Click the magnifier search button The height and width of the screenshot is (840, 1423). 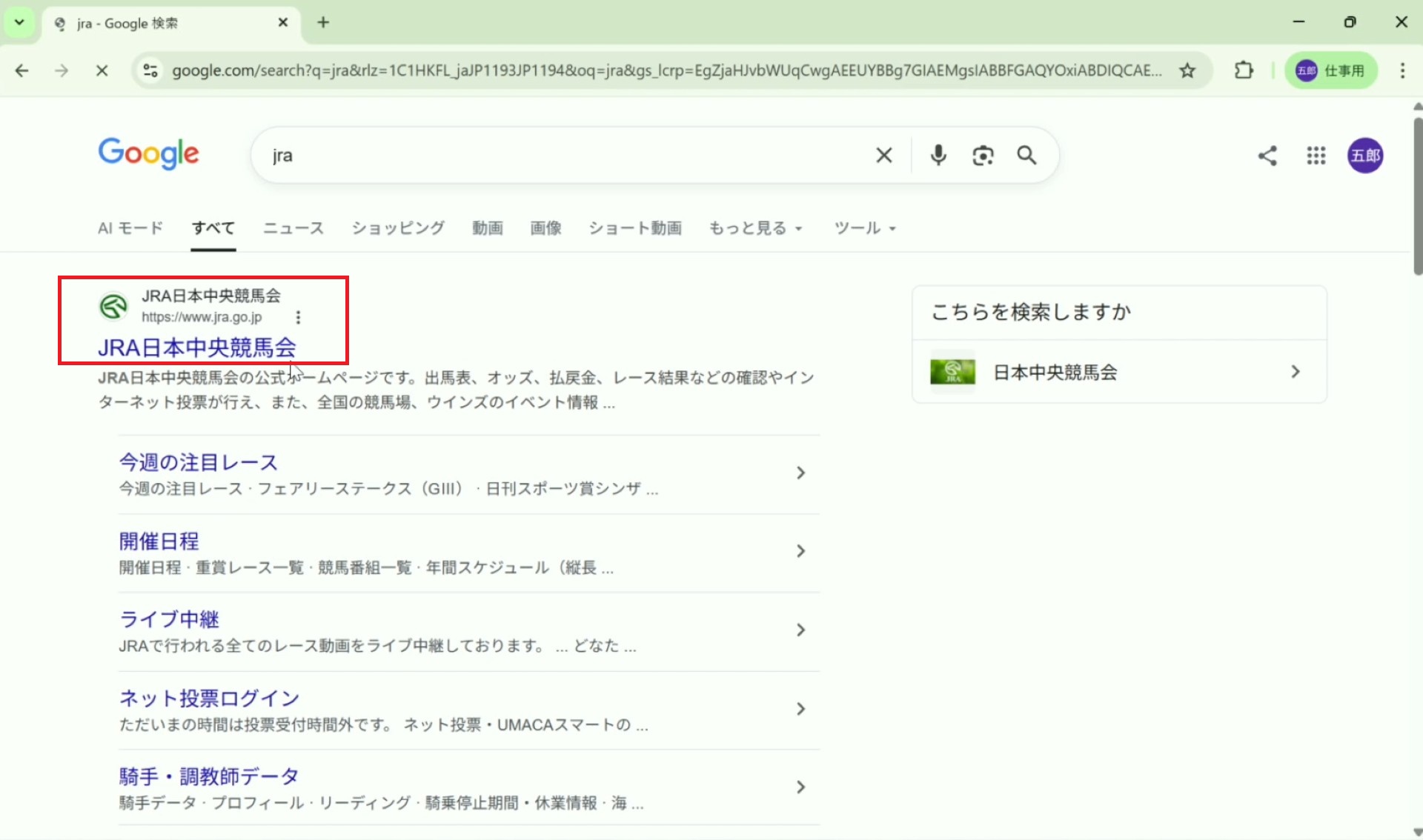coord(1026,156)
